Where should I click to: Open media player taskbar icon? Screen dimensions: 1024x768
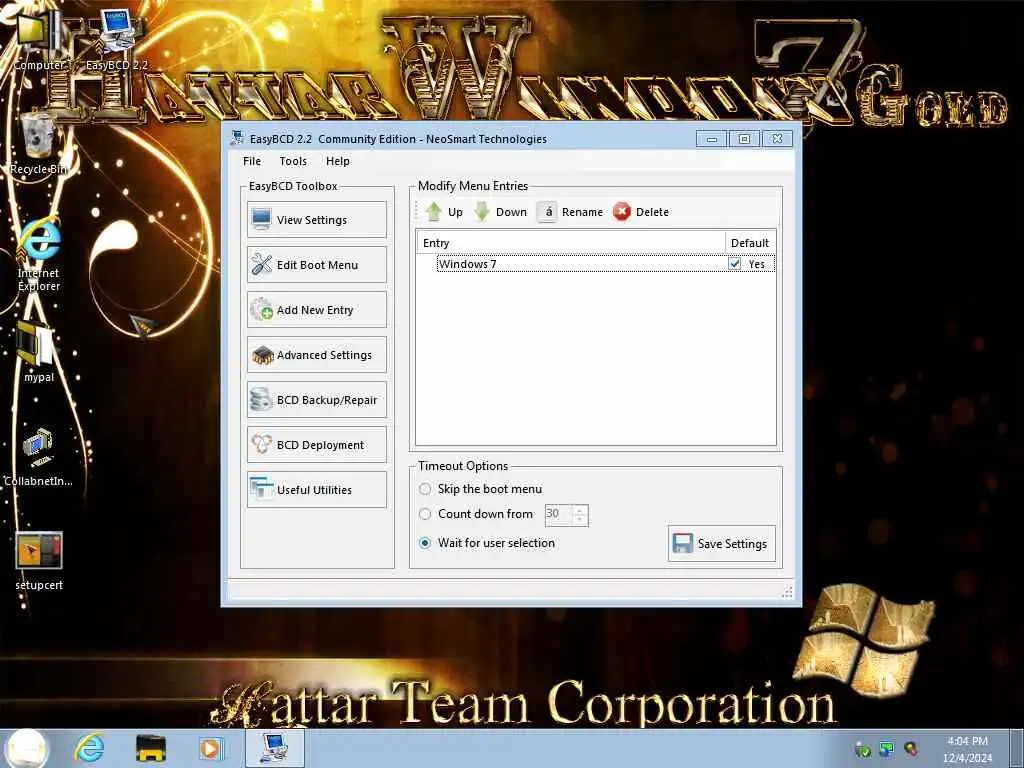[210, 748]
